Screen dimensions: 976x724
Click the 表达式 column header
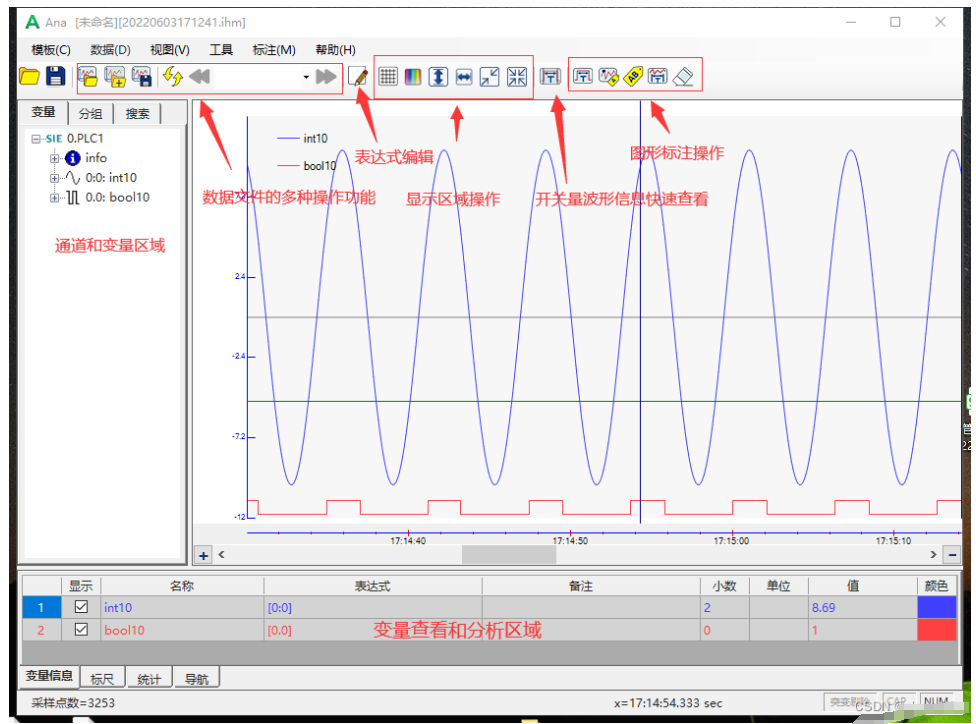tap(372, 586)
